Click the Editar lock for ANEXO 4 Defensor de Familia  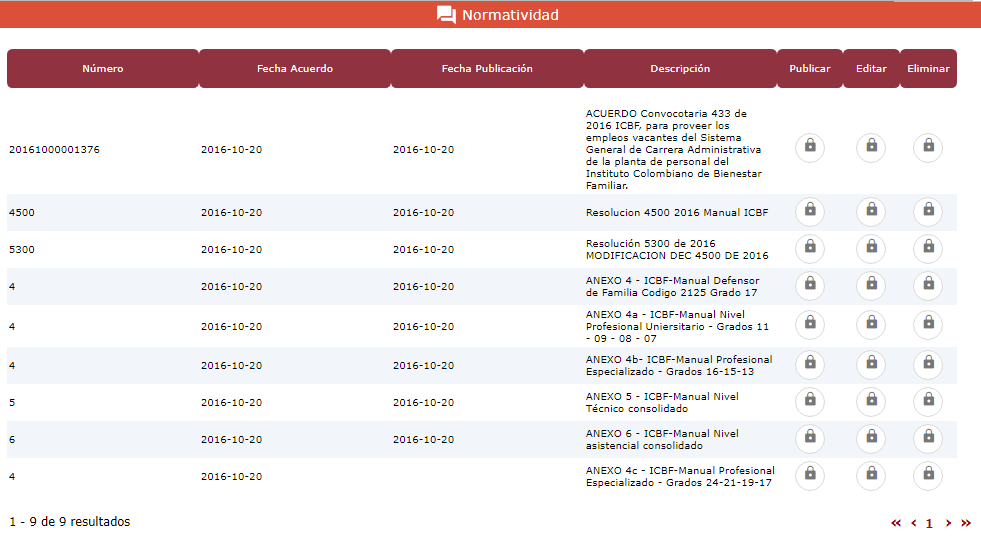click(871, 286)
